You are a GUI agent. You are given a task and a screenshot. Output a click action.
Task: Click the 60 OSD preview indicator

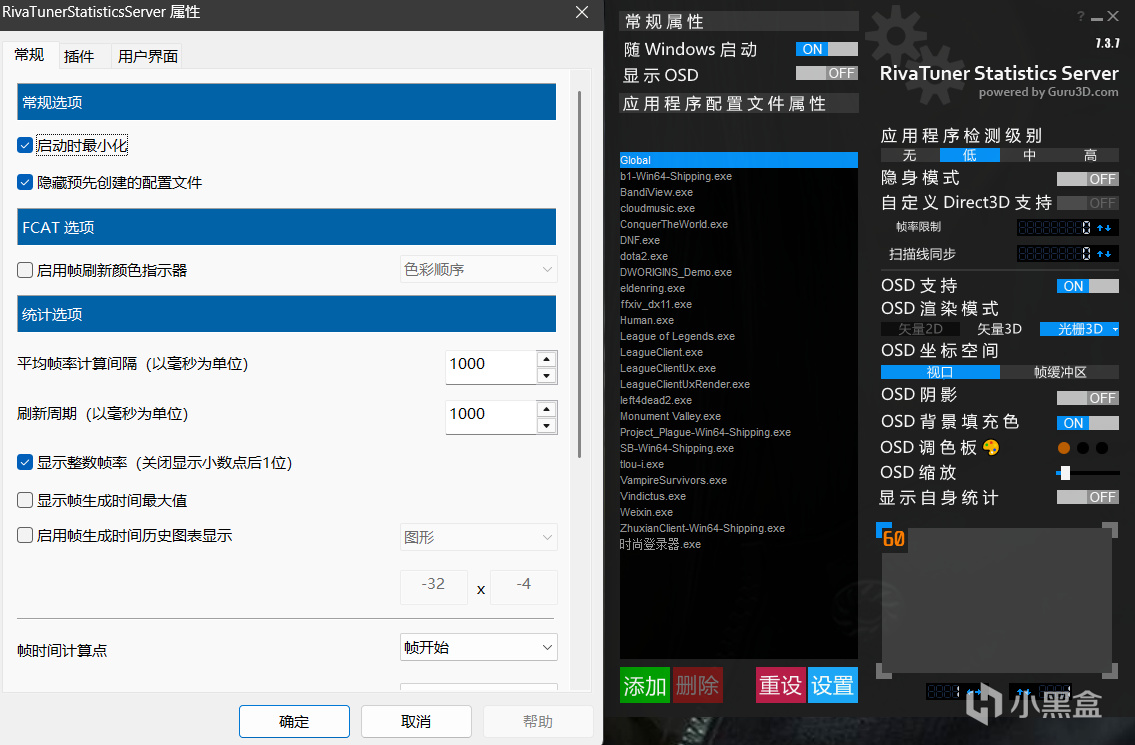coord(893,539)
